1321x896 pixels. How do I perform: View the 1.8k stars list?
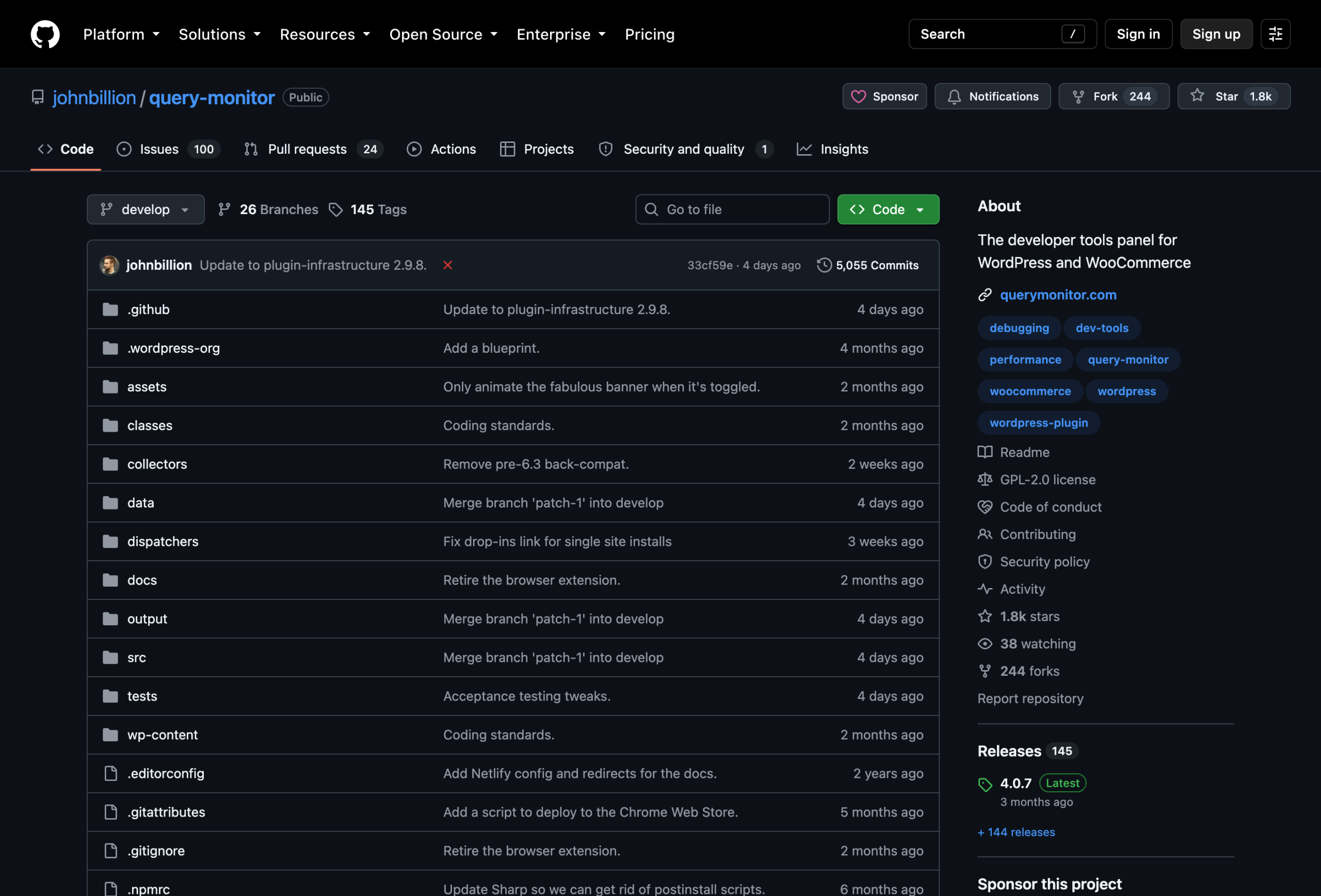pyautogui.click(x=1019, y=616)
